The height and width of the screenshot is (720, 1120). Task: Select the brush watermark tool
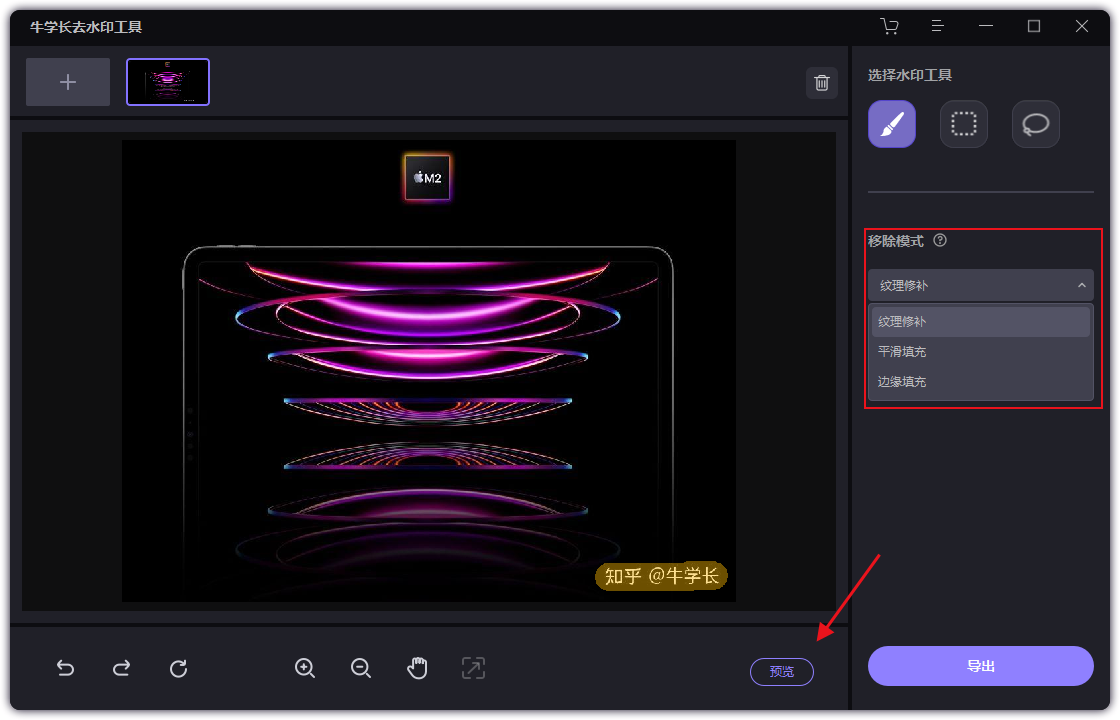click(x=891, y=124)
